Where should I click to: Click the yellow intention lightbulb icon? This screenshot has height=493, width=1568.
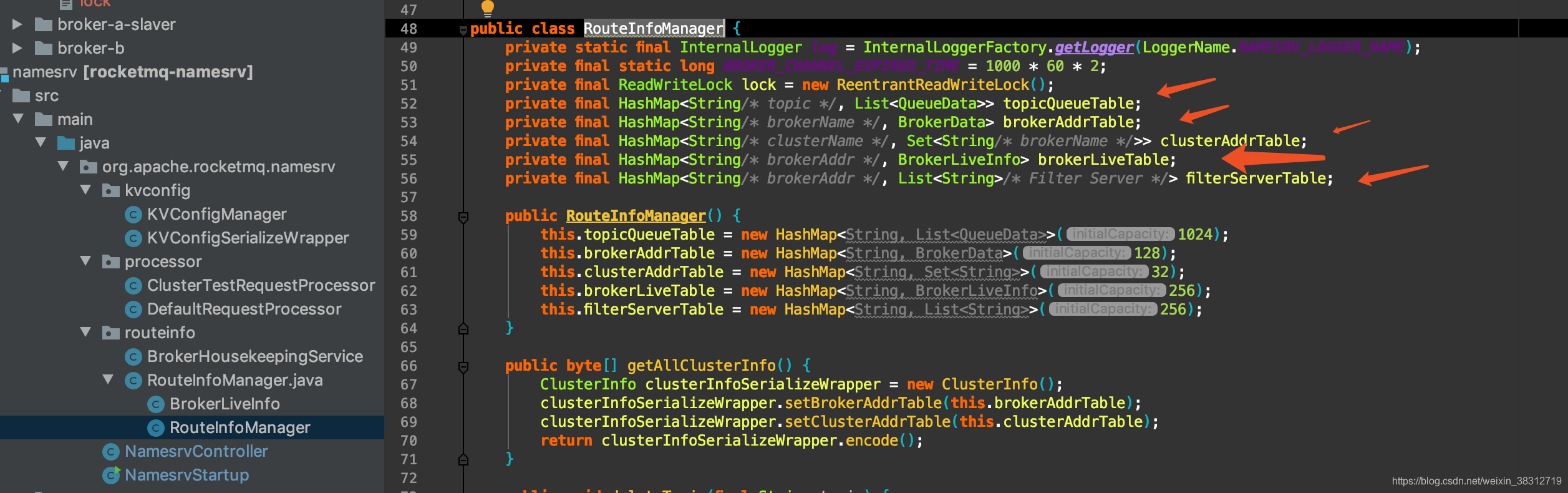488,8
